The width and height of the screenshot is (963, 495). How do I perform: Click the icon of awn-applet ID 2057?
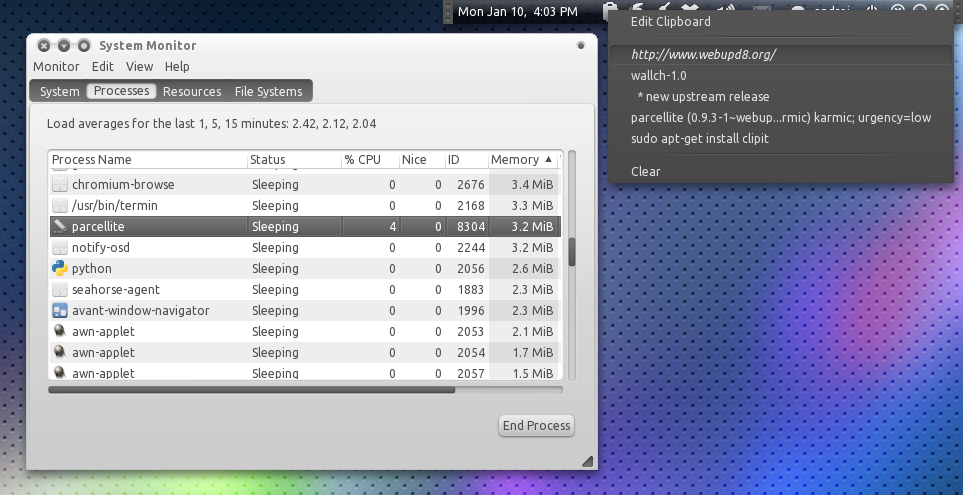tap(60, 373)
